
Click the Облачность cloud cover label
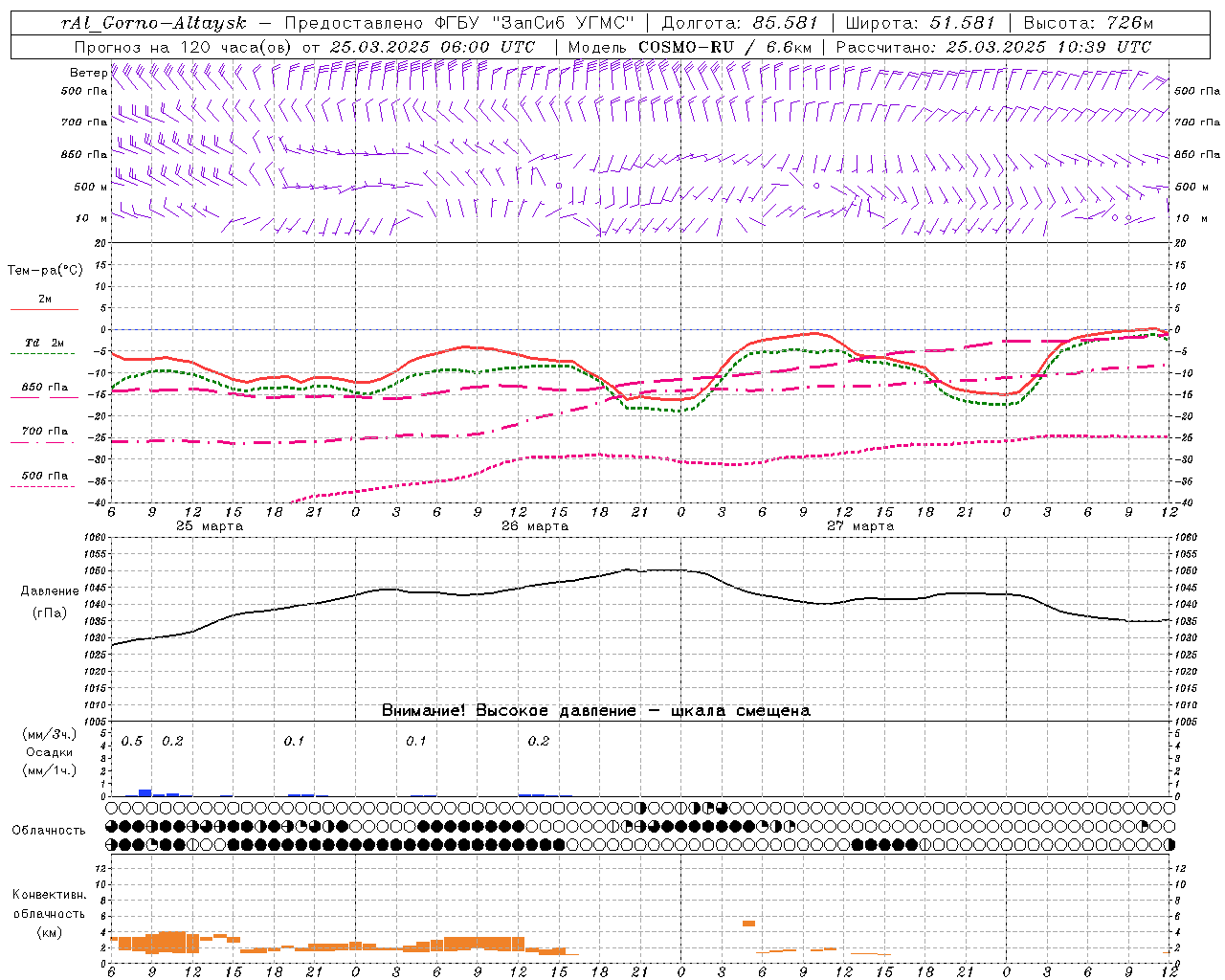pyautogui.click(x=49, y=830)
